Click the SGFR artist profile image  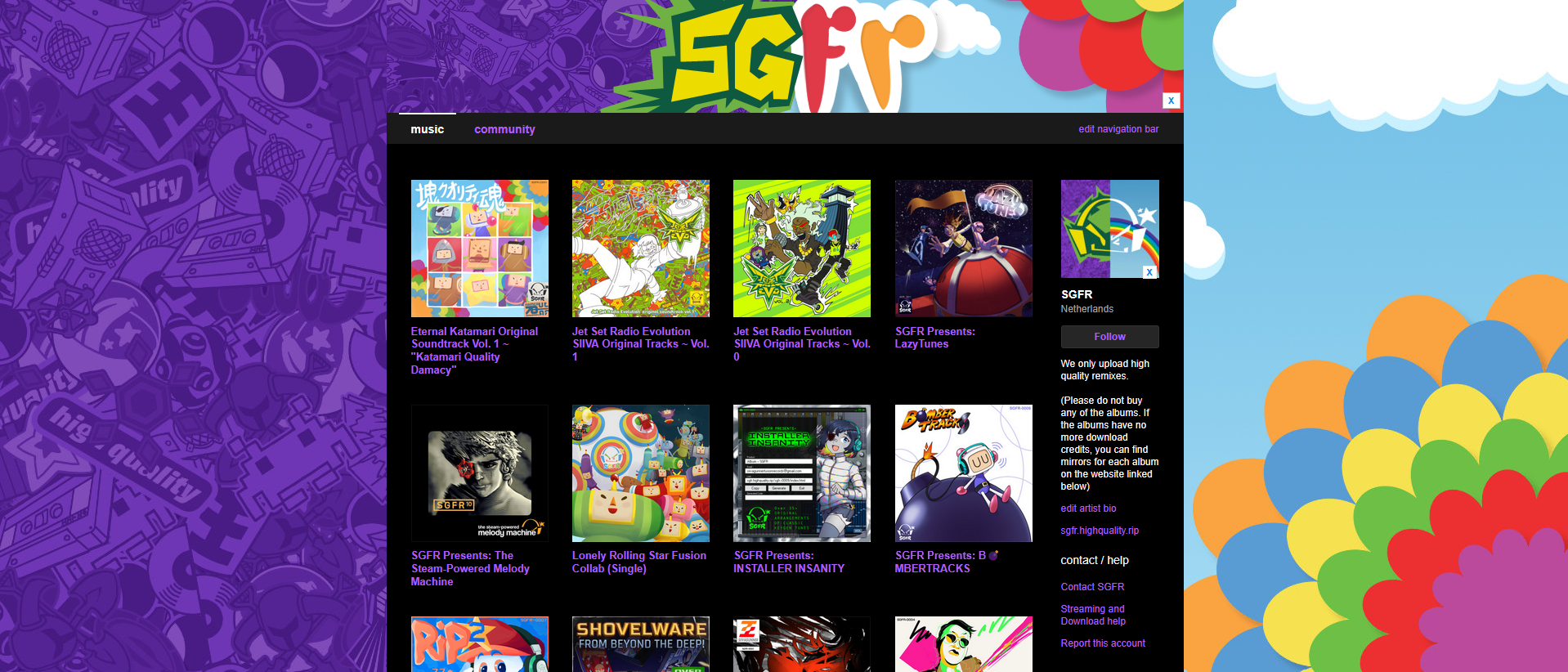[x=1109, y=229]
